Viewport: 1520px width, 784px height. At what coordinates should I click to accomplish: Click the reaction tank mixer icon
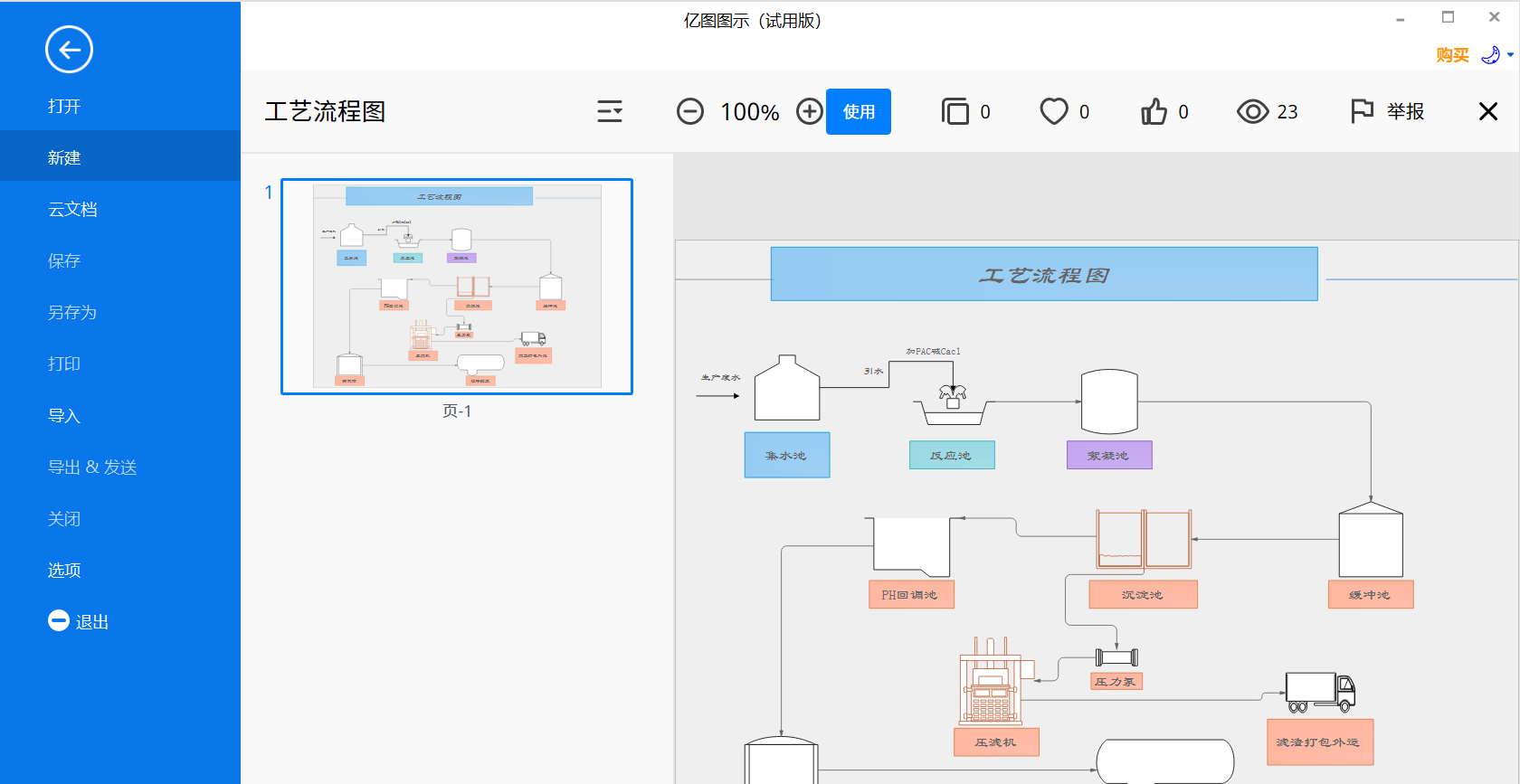point(954,405)
